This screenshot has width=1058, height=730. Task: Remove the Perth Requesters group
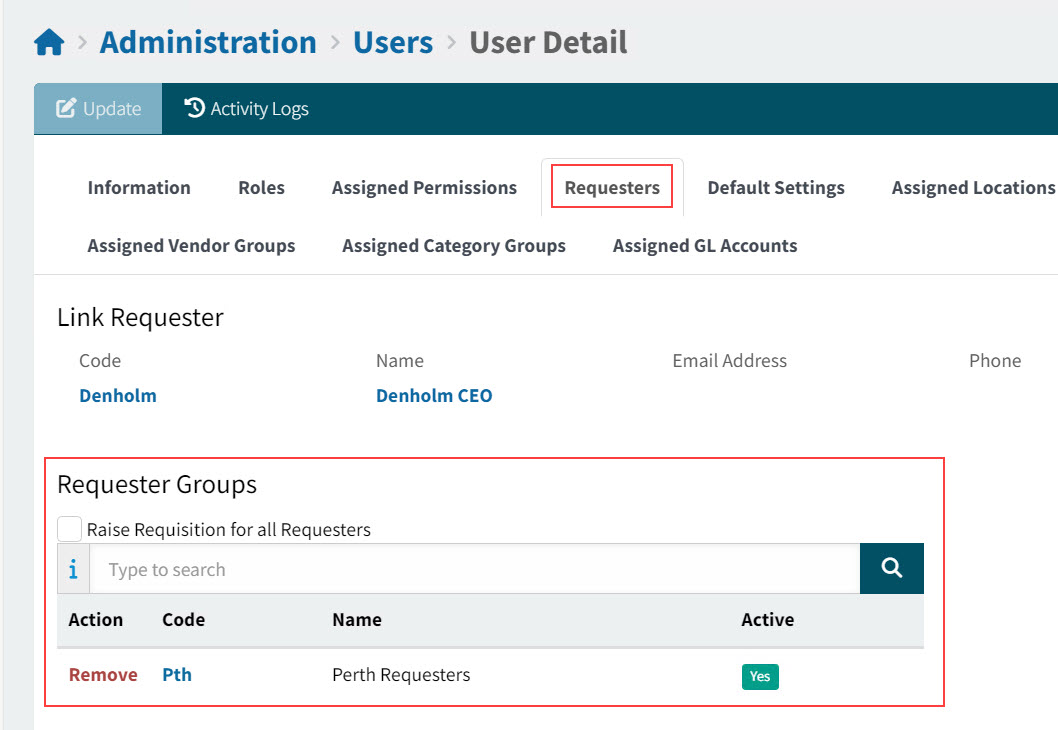click(x=103, y=674)
